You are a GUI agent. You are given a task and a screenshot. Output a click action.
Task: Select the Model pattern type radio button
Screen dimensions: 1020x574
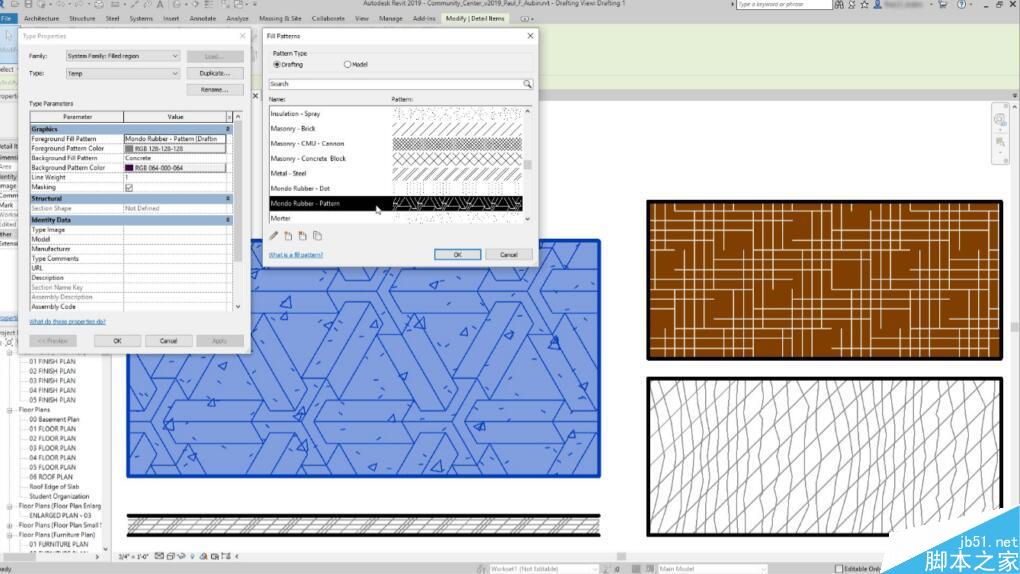pos(347,64)
